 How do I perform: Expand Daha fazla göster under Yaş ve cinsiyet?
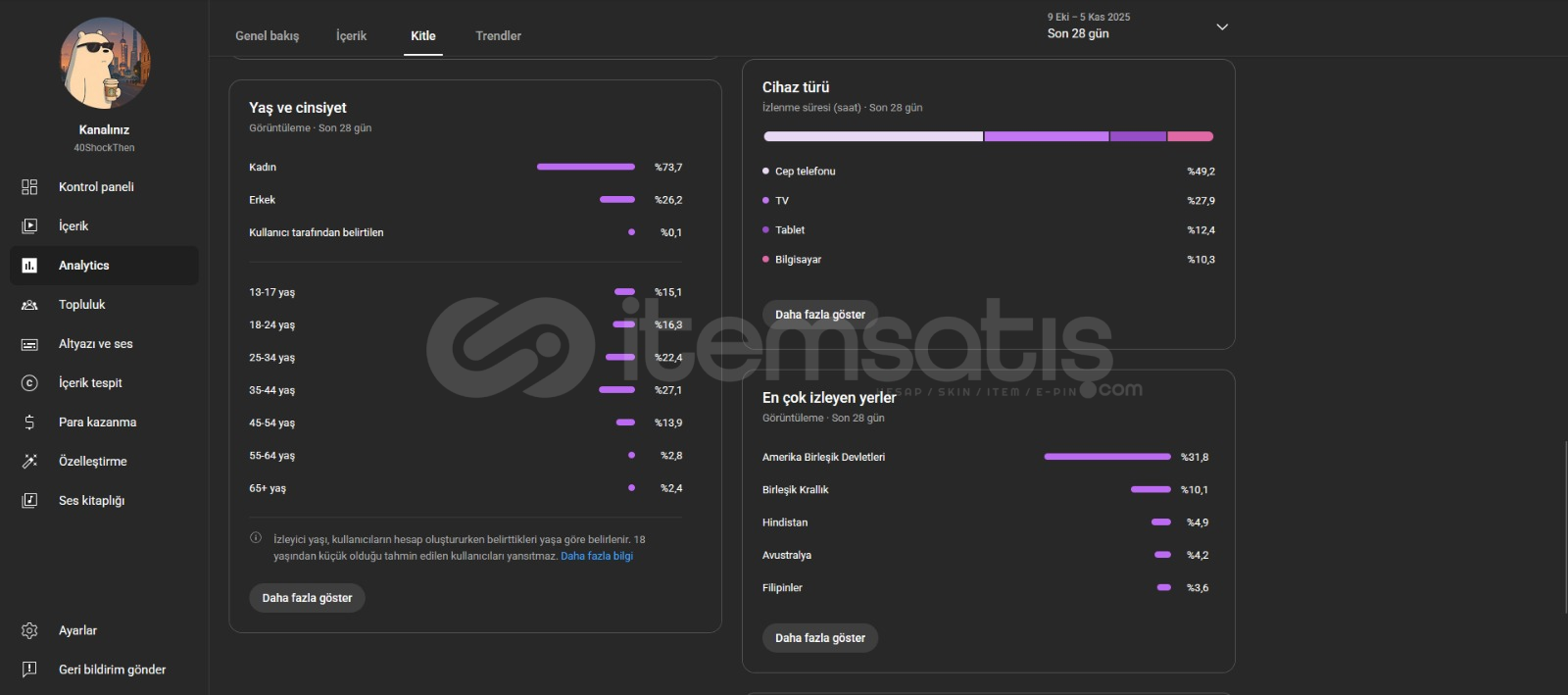pyautogui.click(x=307, y=598)
